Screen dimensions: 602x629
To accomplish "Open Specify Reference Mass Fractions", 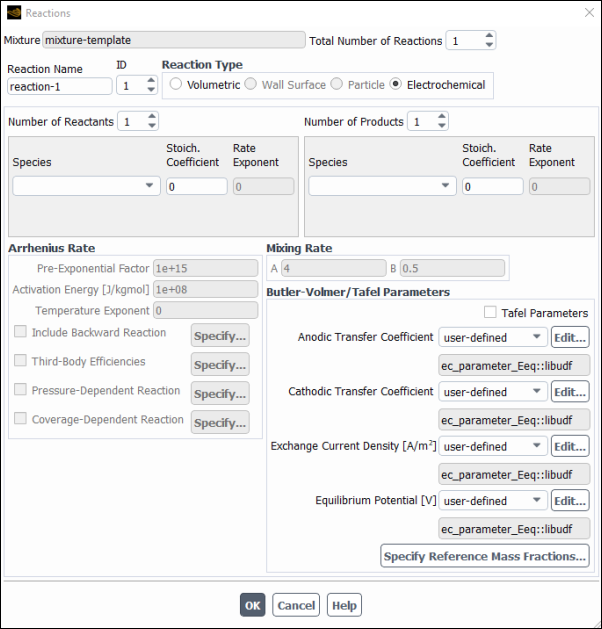I will 484,556.
